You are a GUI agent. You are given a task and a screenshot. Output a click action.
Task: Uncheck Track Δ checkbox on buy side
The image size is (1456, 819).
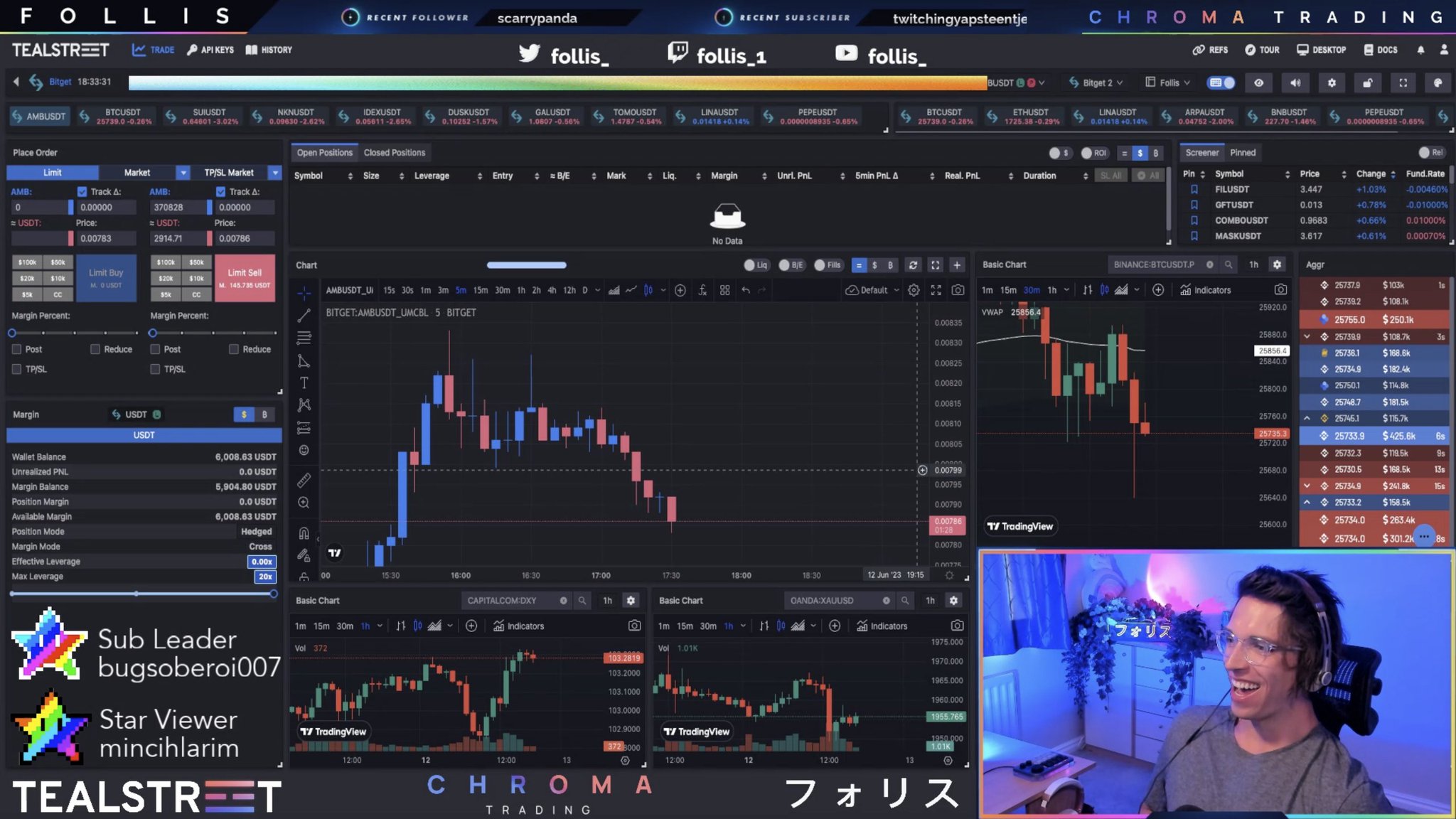pos(82,192)
